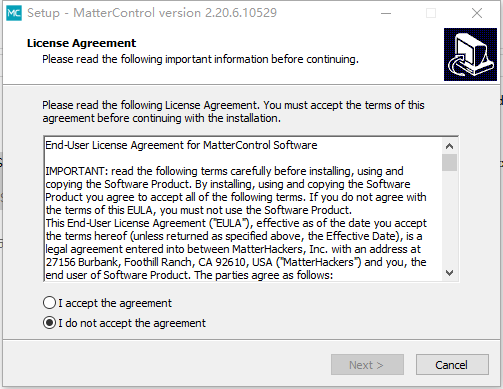Select "I do not accept the agreement"

point(49,323)
